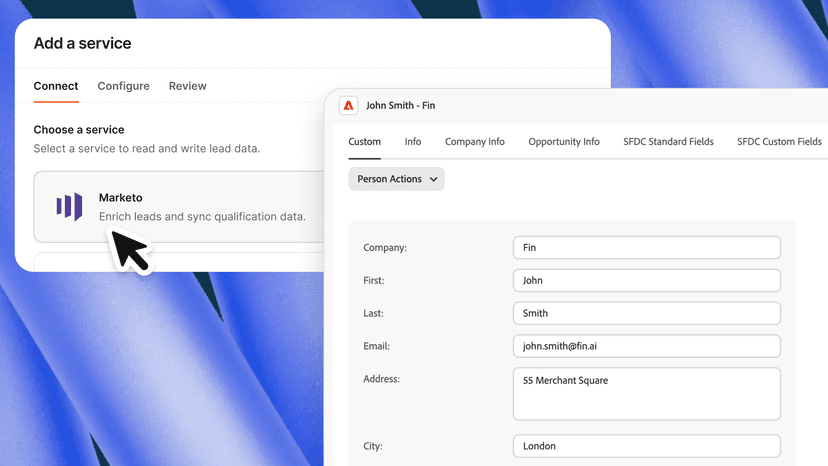Open the Company Info tab
Screen dimensions: 828x466
point(475,142)
